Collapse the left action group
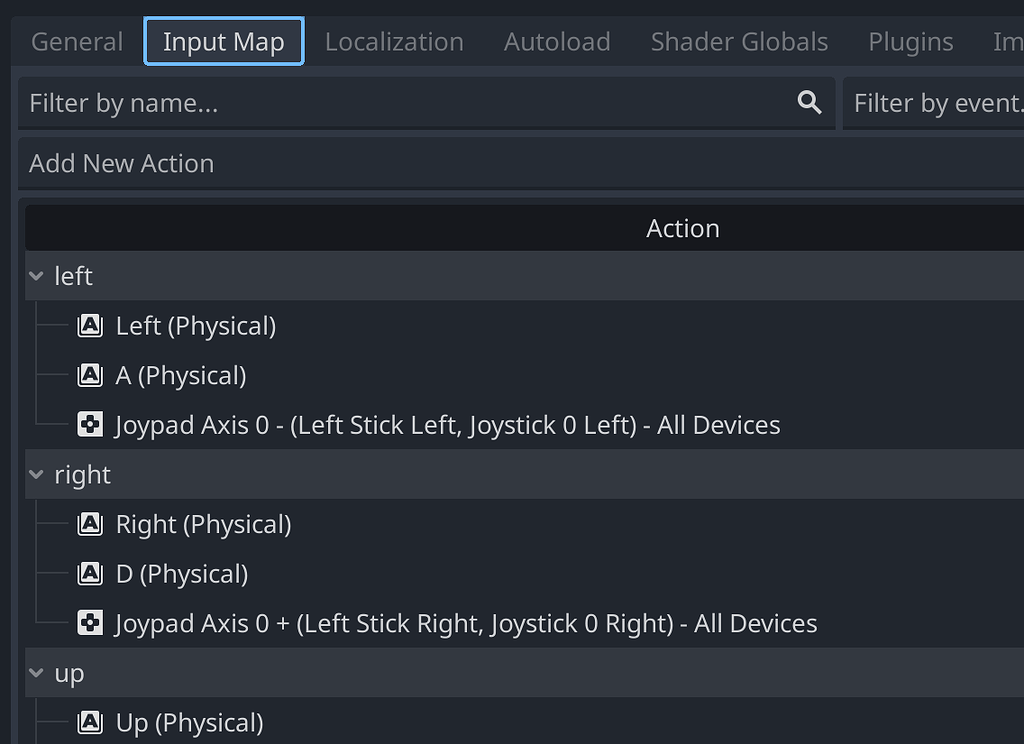This screenshot has height=744, width=1024. [x=38, y=276]
